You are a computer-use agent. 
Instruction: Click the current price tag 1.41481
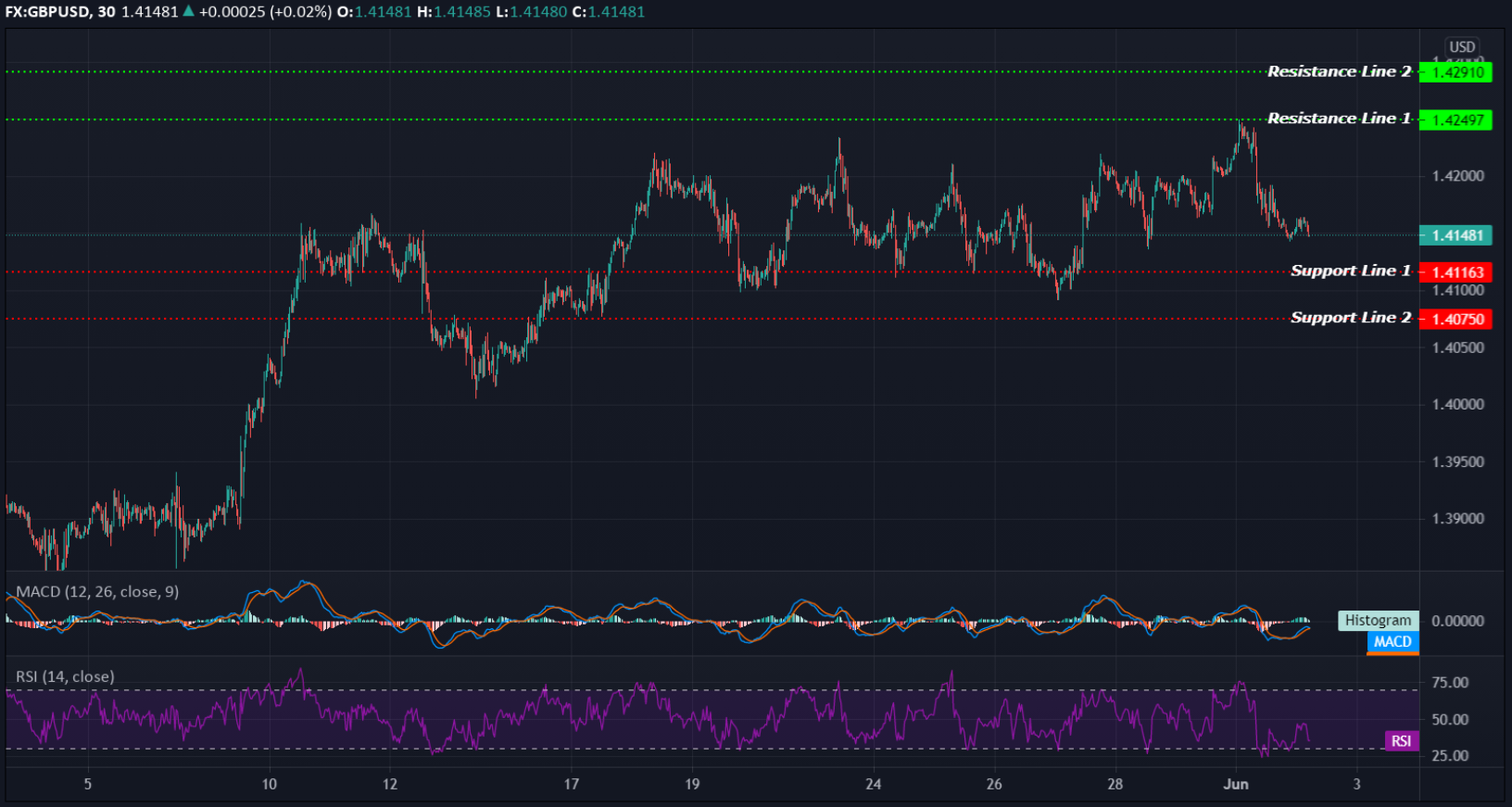[x=1456, y=235]
